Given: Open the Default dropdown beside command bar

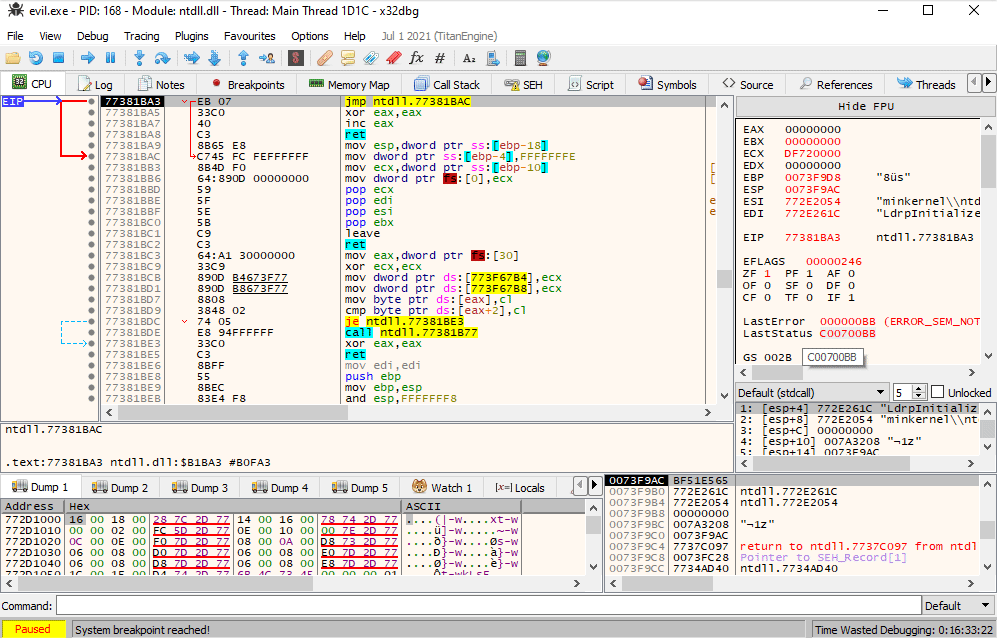Looking at the screenshot, I should point(959,606).
